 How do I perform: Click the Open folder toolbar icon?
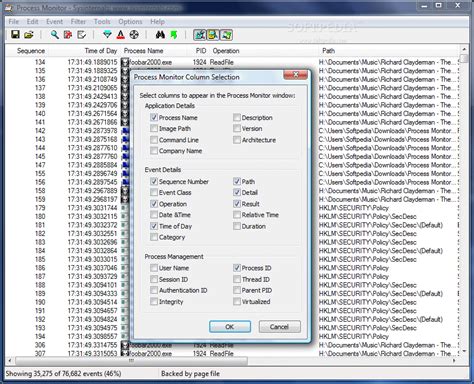[x=29, y=35]
